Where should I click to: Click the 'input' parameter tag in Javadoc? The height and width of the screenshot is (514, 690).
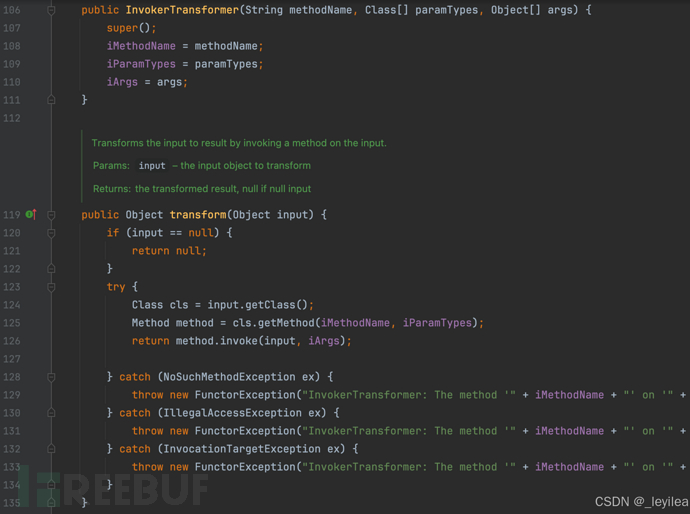point(152,166)
